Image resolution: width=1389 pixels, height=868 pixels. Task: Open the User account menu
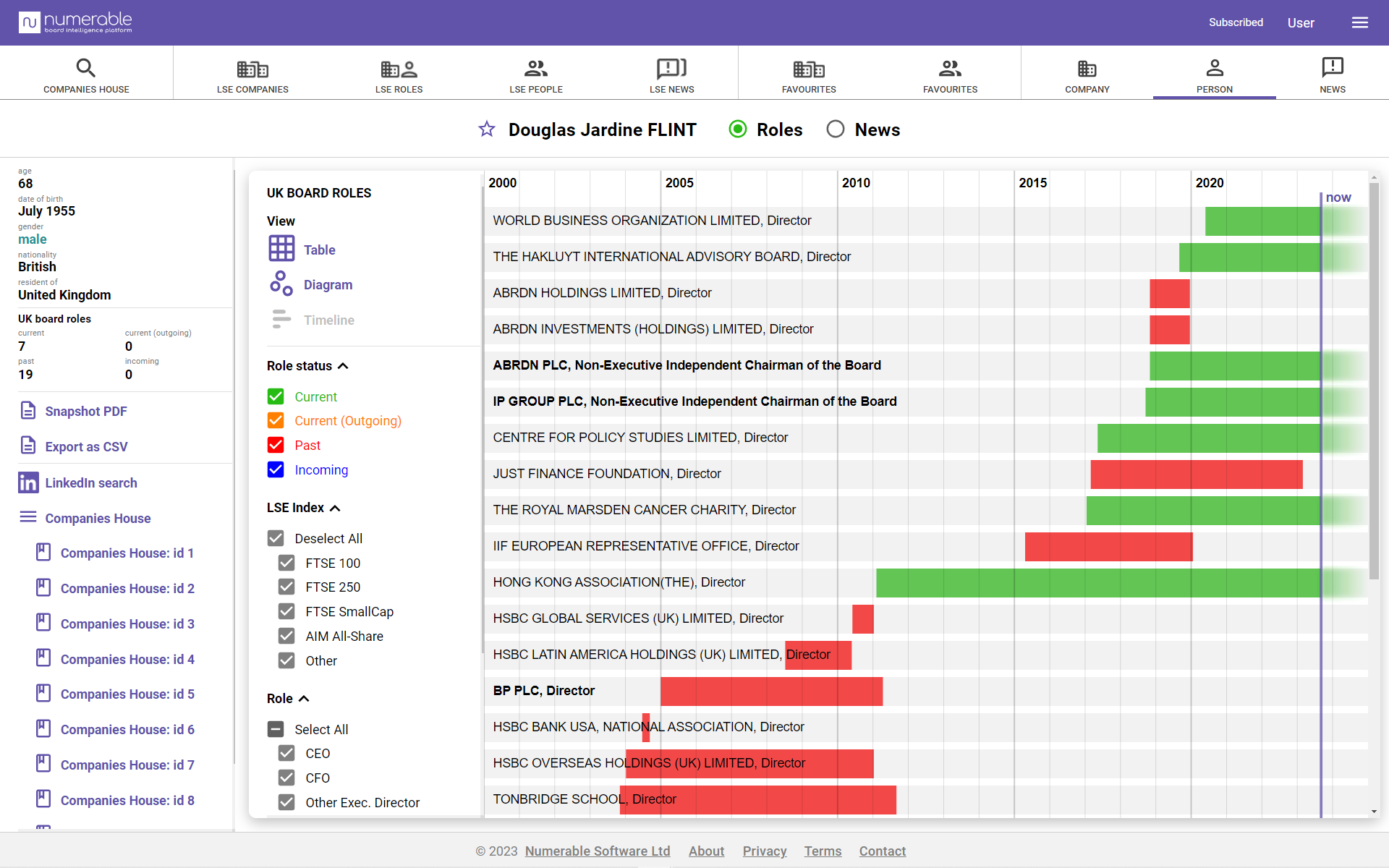(1301, 22)
